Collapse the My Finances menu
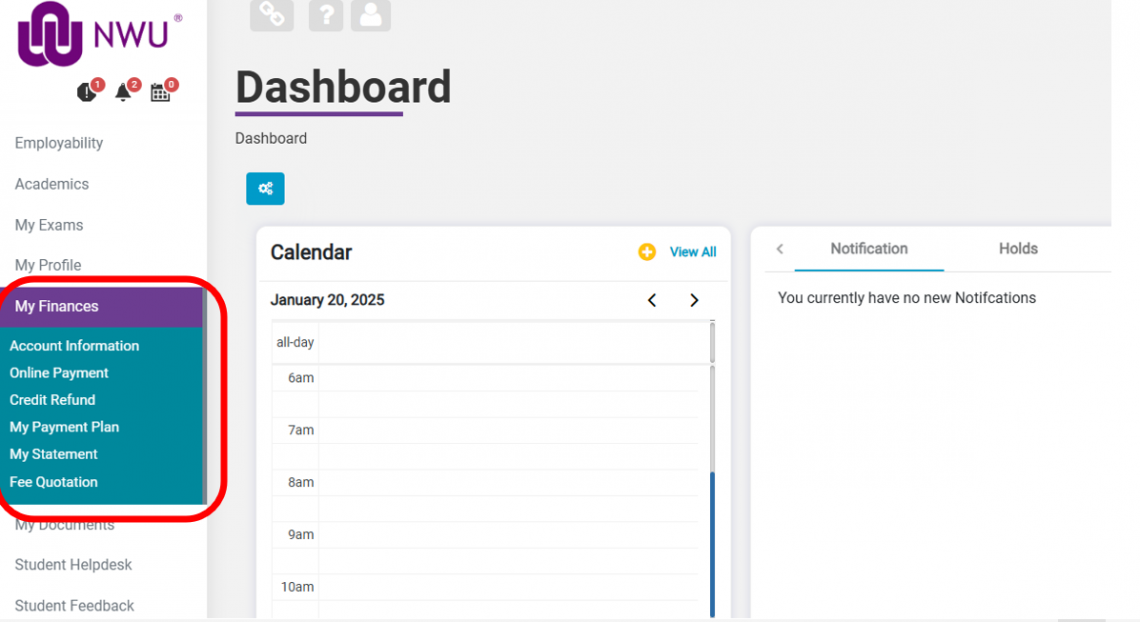Screen dimensions: 1140x622 point(57,306)
